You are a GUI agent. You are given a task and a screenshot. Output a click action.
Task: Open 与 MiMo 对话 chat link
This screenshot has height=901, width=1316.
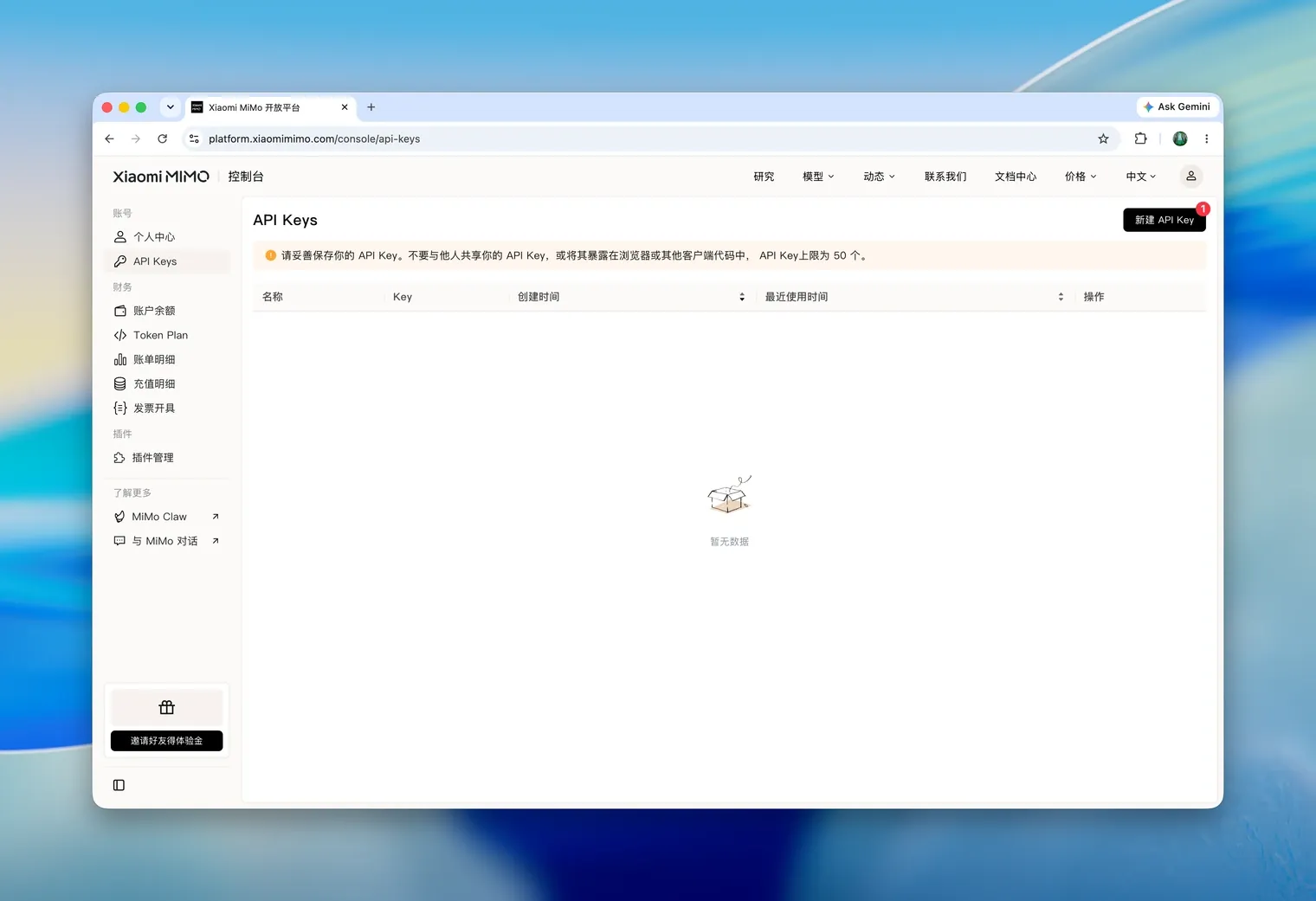166,541
